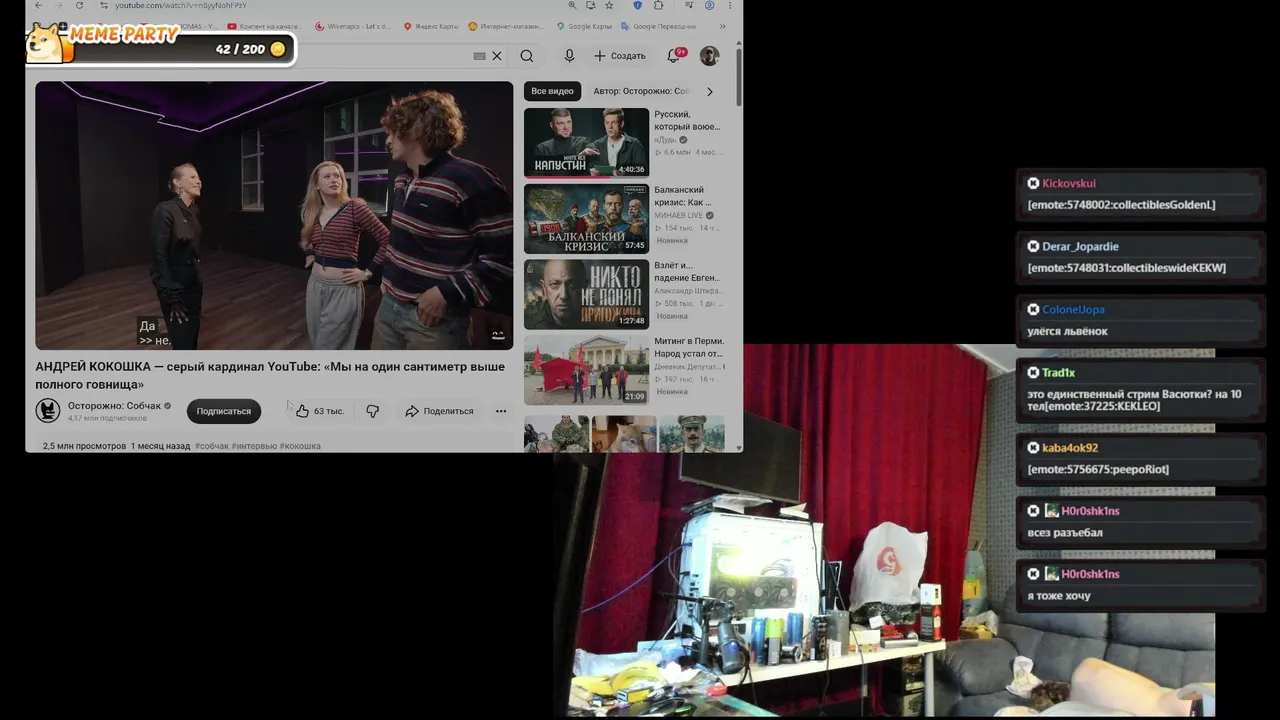Open the #интервью hashtag link
This screenshot has height=720, width=1280.
(254, 446)
